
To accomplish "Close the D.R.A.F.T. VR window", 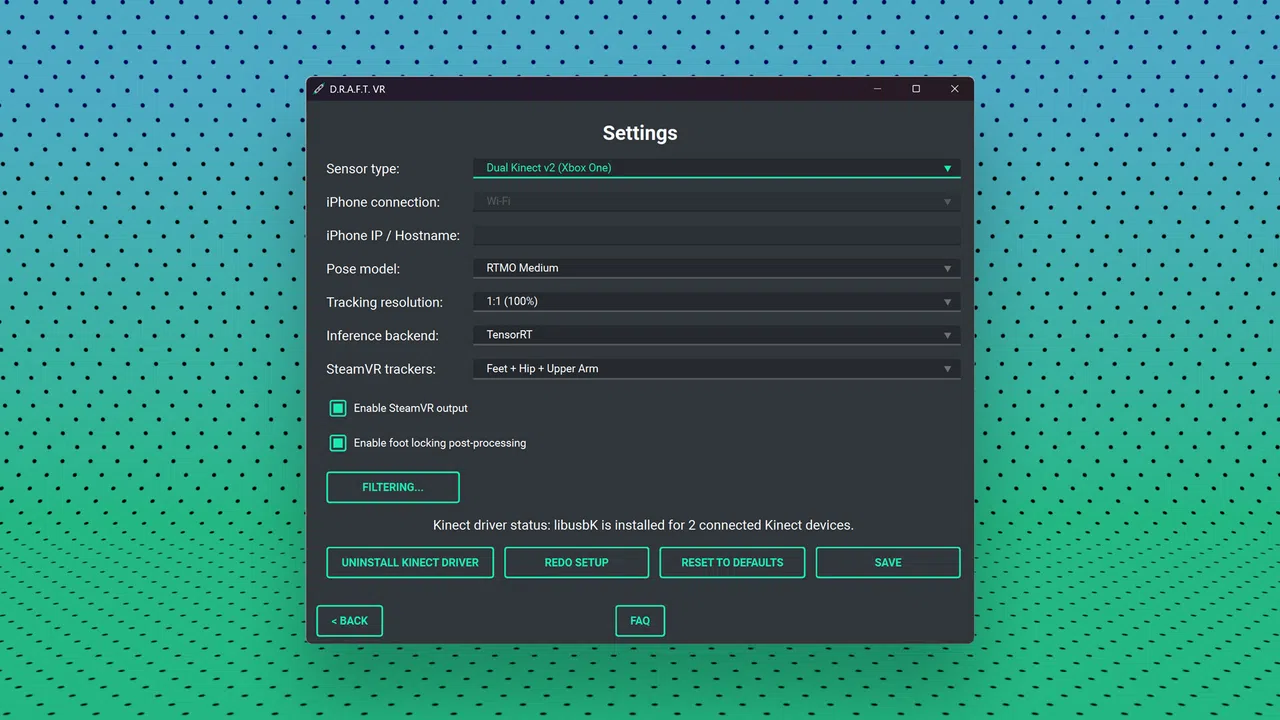I will (954, 89).
